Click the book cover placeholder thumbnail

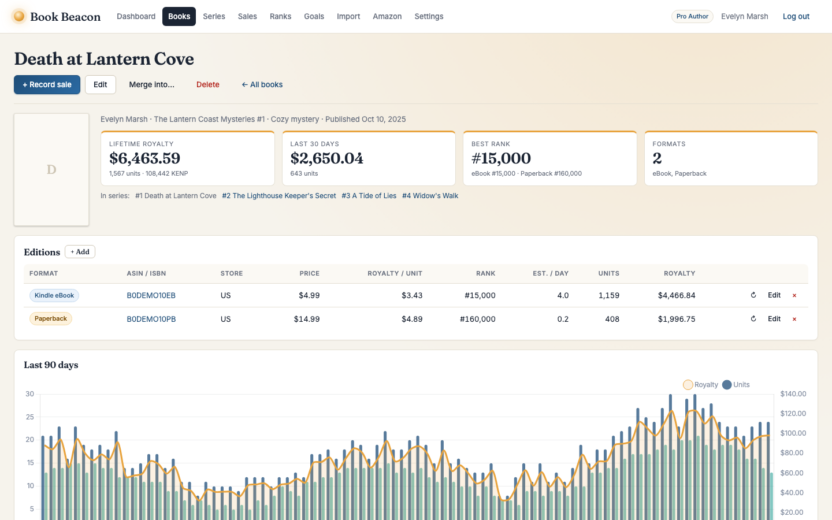51,170
